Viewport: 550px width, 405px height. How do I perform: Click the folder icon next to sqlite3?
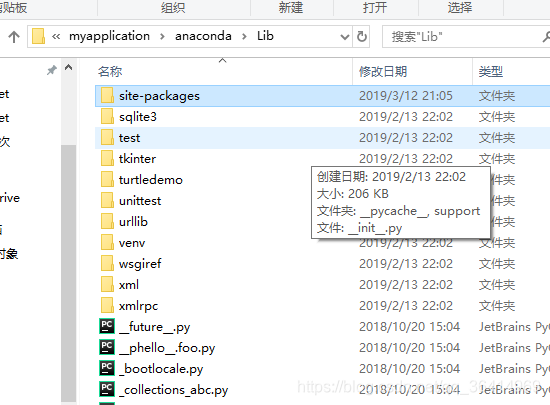click(107, 116)
